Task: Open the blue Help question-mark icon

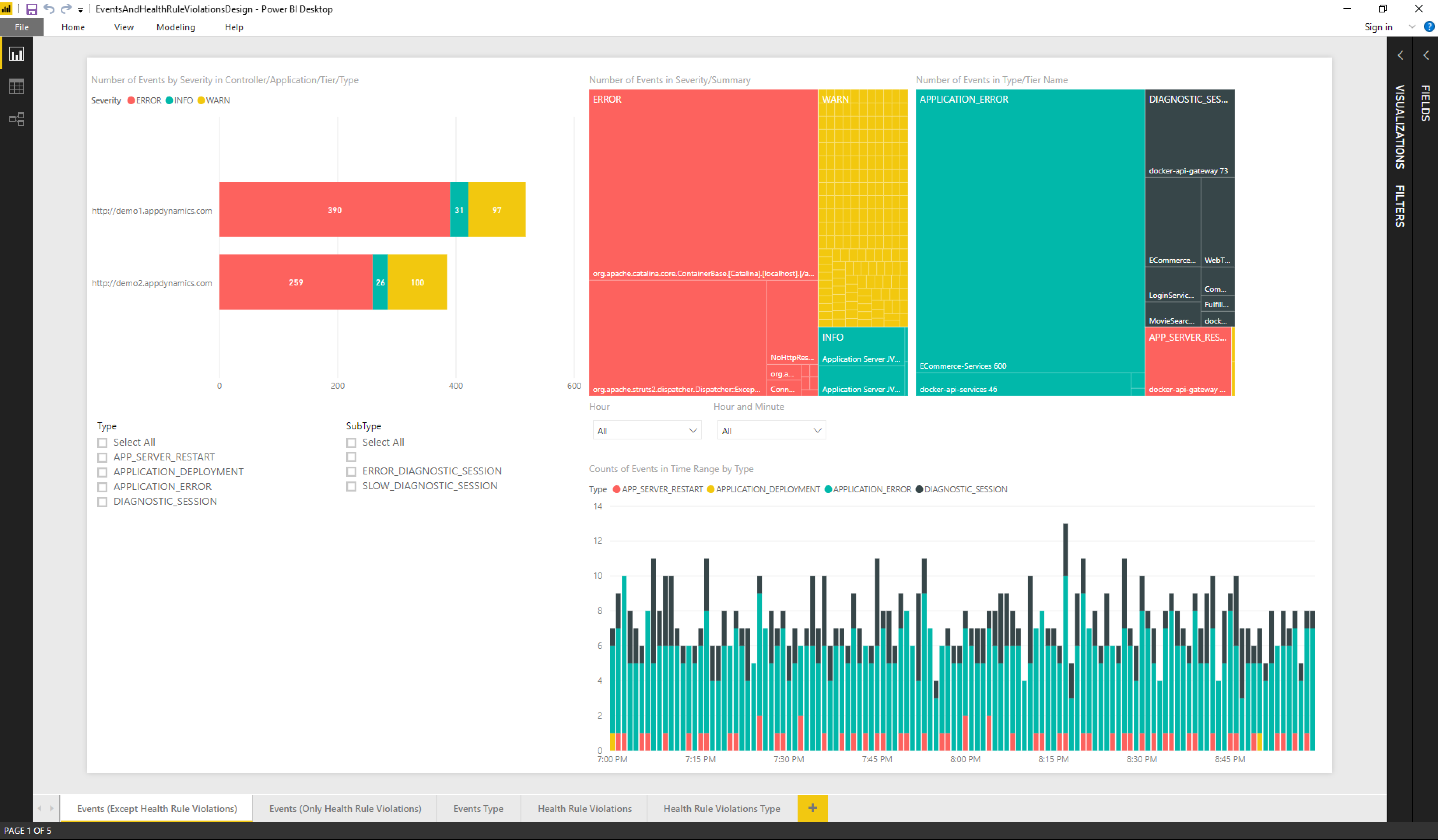Action: 1429,27
